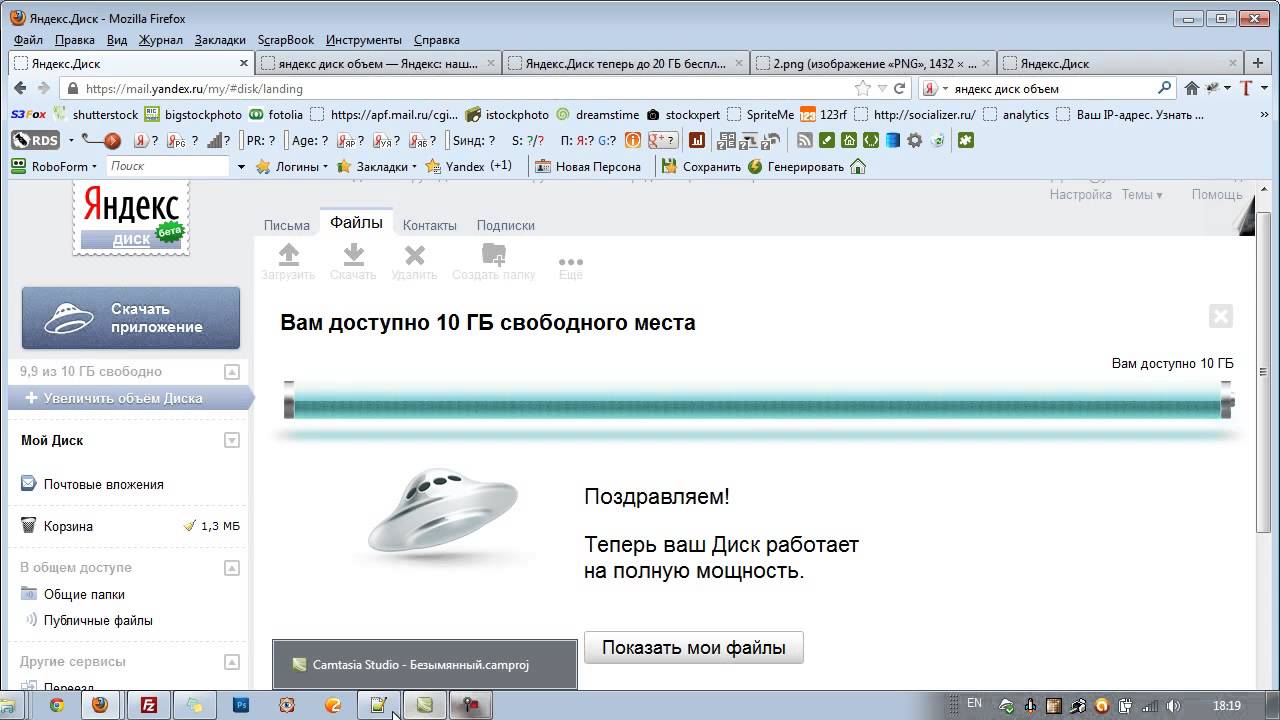Open the Журнал menu
This screenshot has height=720, width=1280.
160,40
